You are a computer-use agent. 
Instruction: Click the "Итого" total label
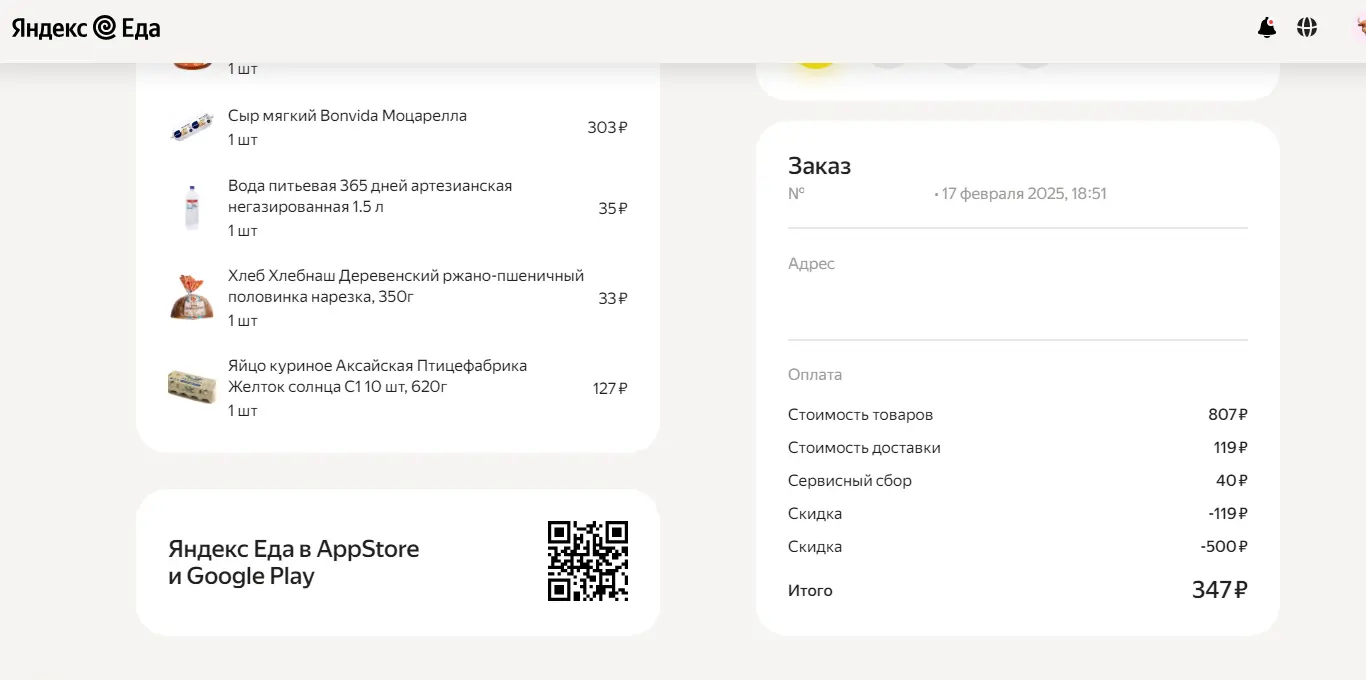click(x=810, y=591)
